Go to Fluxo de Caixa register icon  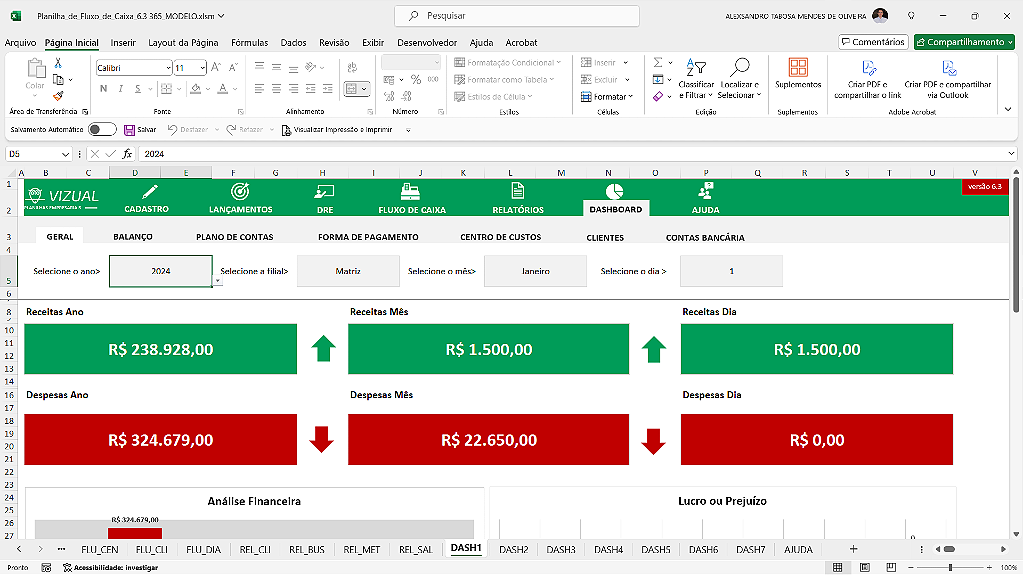[410, 191]
